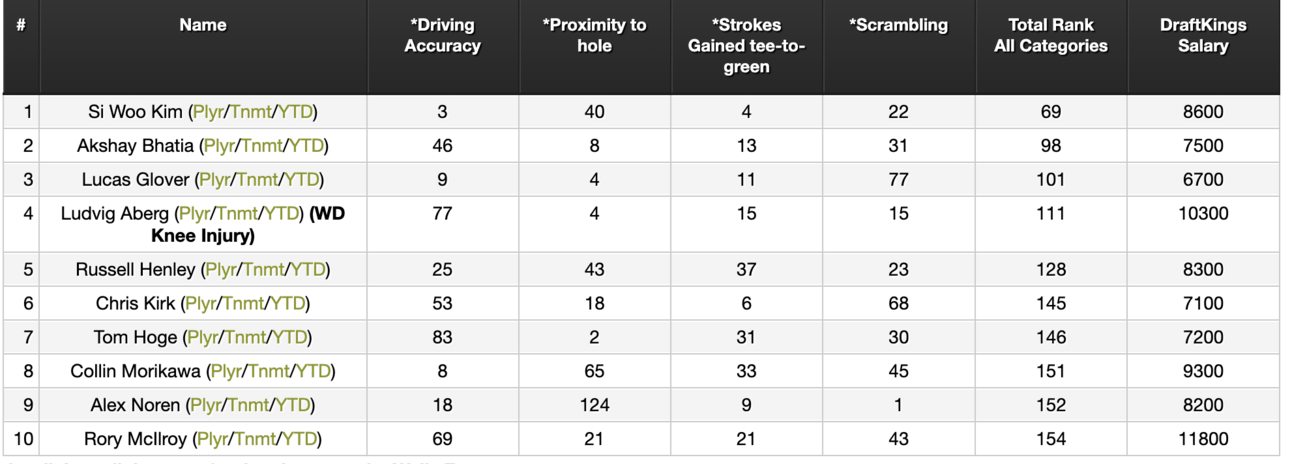Sort table by Scrambling column header

click(x=898, y=26)
